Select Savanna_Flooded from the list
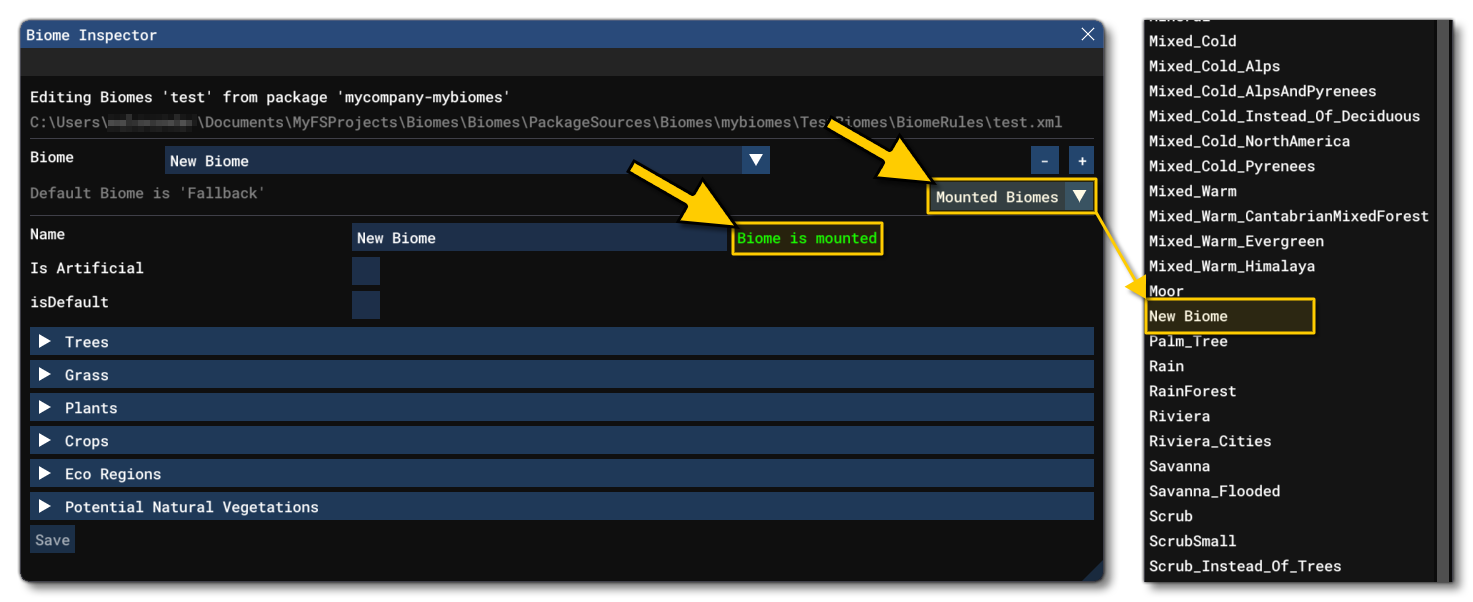The image size is (1473, 602). tap(1214, 491)
